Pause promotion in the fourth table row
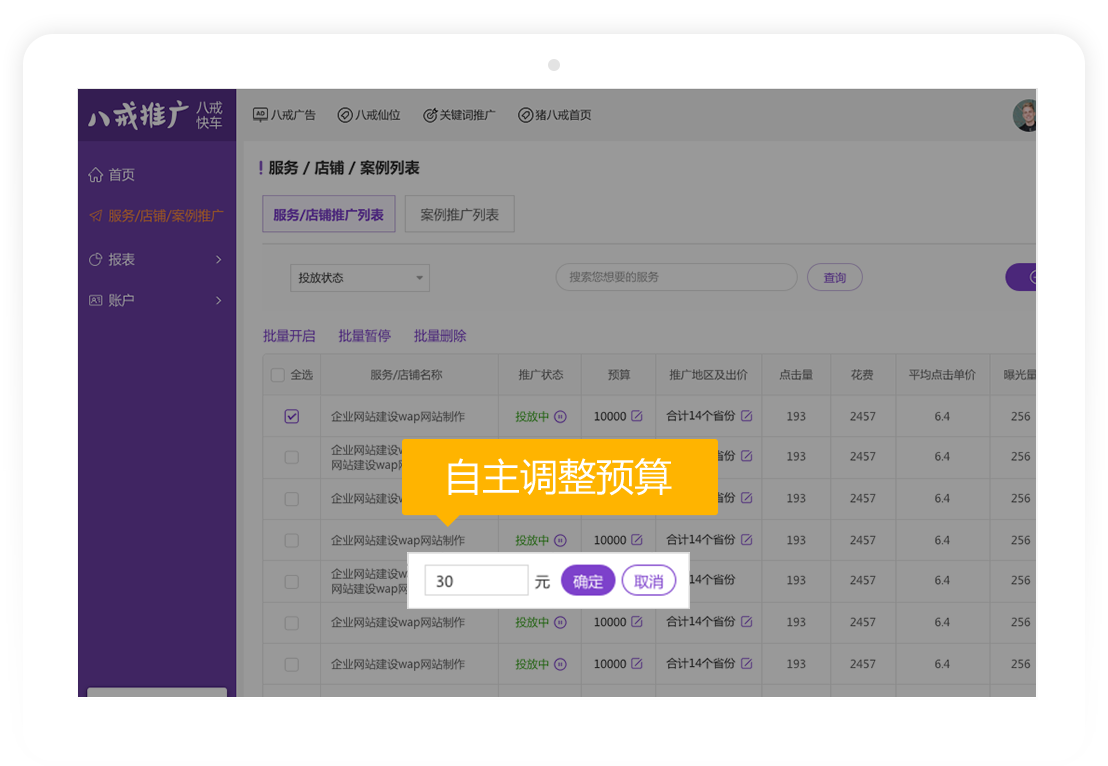 point(560,541)
